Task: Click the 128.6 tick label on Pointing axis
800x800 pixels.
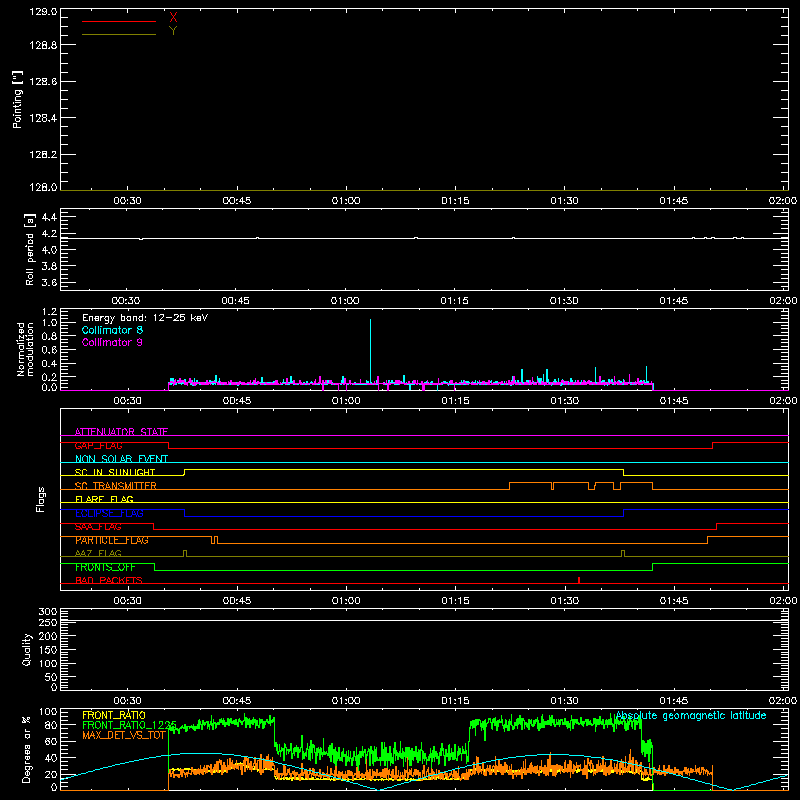Action: point(43,82)
